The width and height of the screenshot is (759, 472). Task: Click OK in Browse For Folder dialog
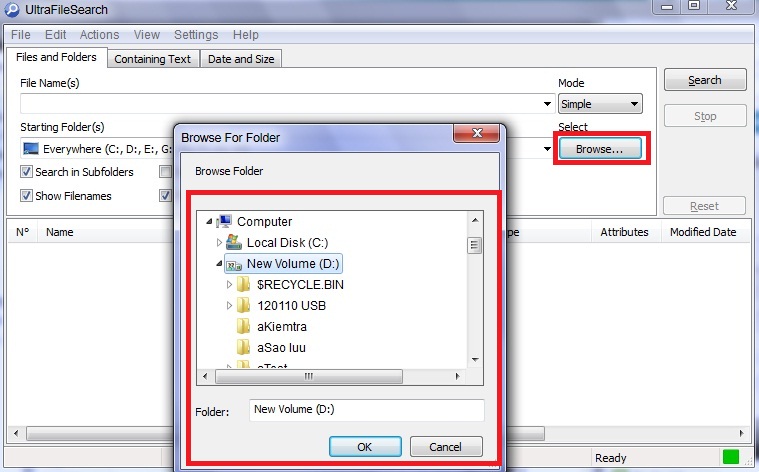coord(365,446)
